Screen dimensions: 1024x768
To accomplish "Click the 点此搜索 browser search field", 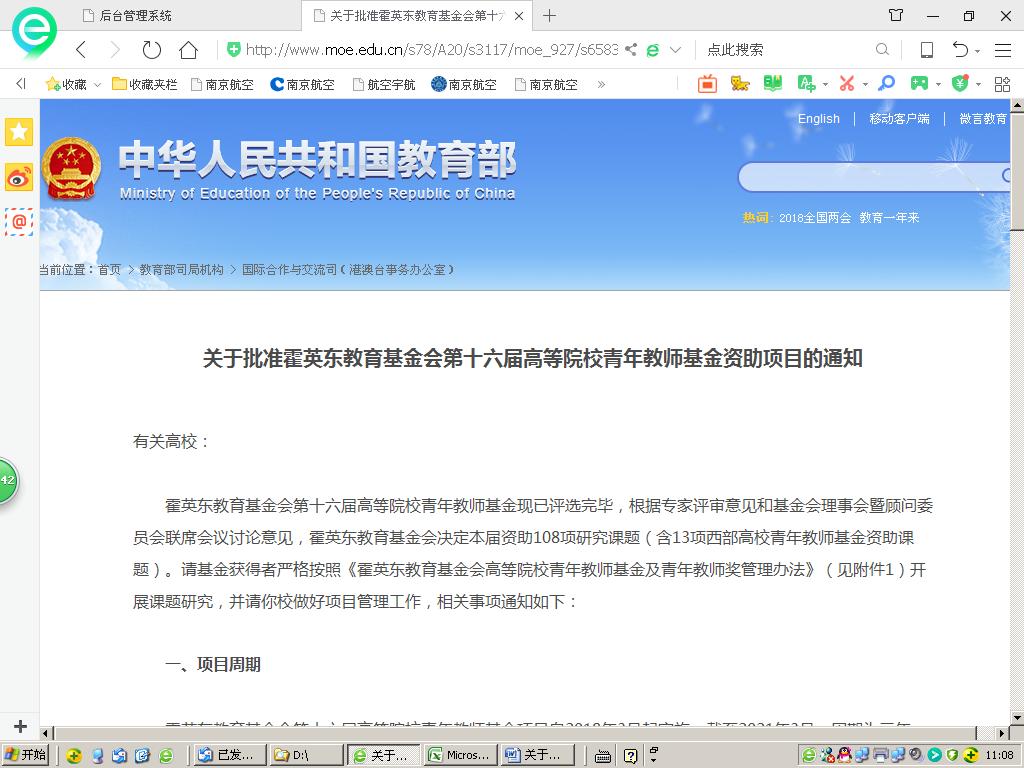I will click(x=785, y=50).
